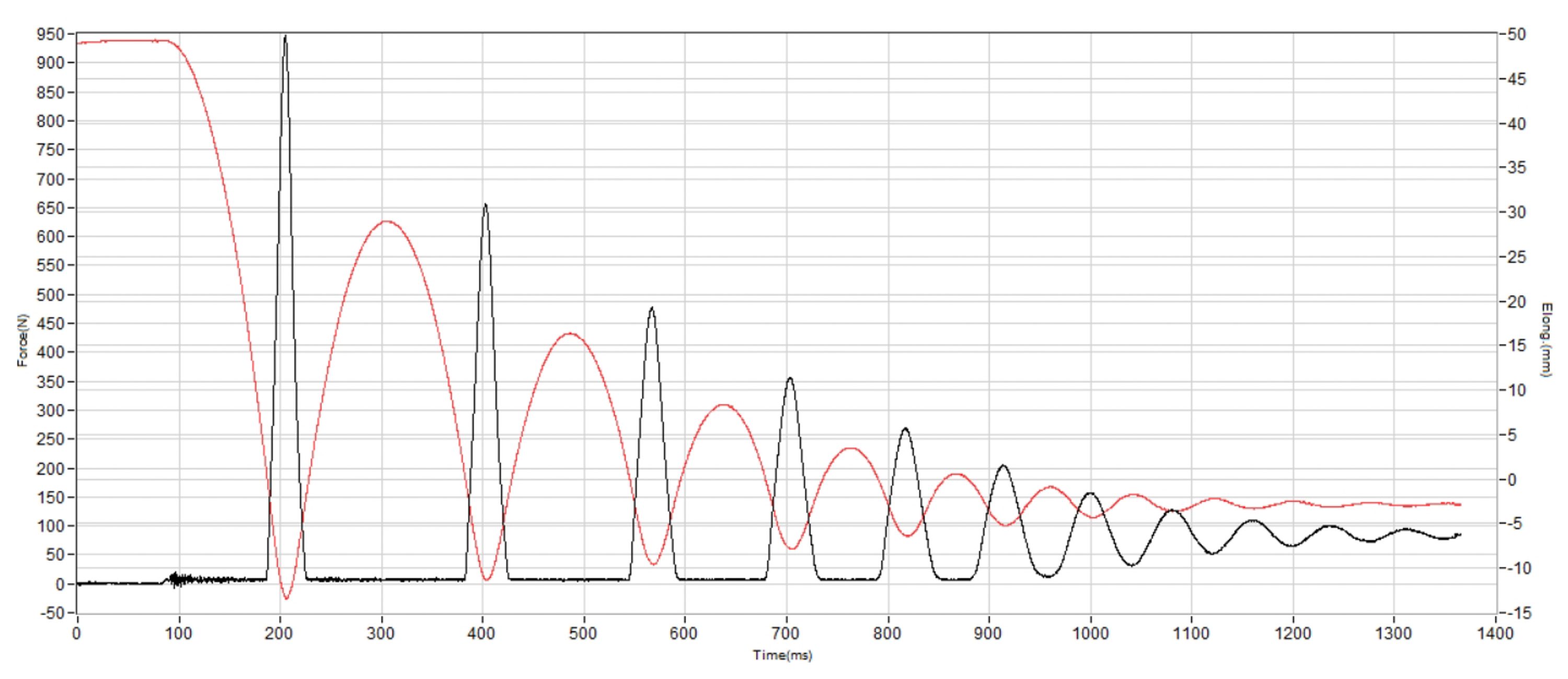This screenshot has width=1568, height=679.
Task: Click the 1000 tick on time axis
Action: [x=1090, y=634]
